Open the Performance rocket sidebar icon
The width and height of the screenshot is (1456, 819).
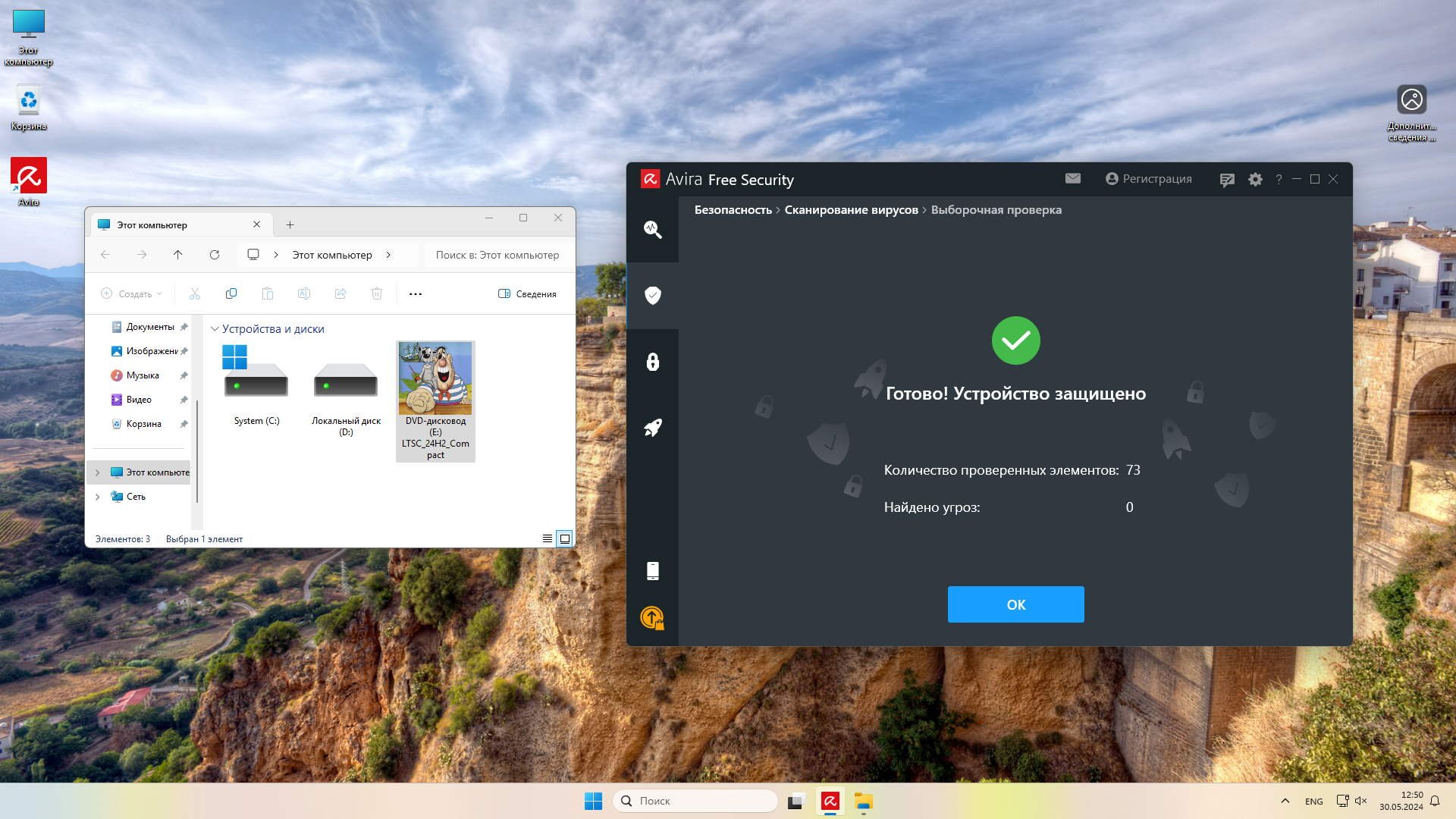click(x=652, y=428)
